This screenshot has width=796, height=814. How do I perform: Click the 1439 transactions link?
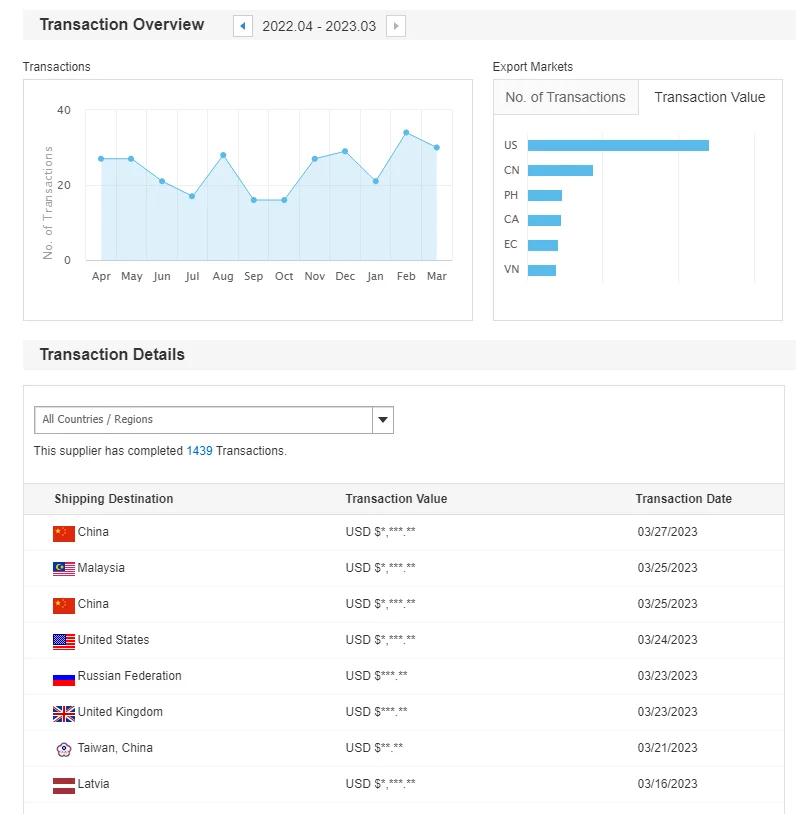click(199, 451)
